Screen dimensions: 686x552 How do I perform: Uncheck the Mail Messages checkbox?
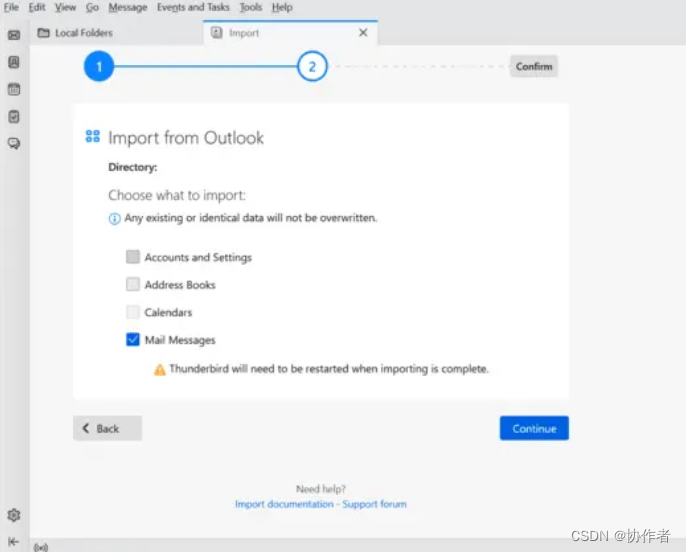point(133,339)
